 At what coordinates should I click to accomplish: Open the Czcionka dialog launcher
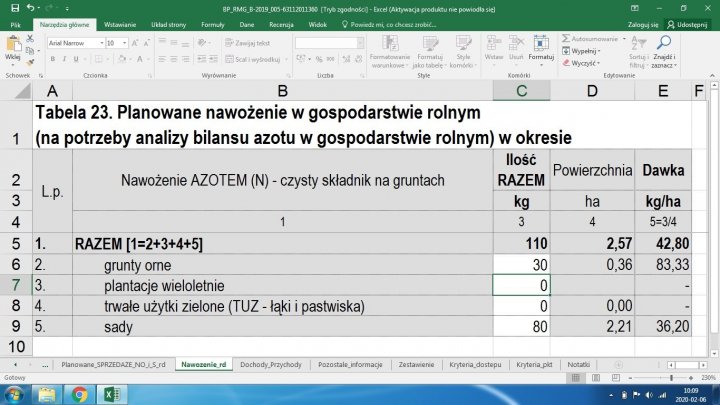150,76
